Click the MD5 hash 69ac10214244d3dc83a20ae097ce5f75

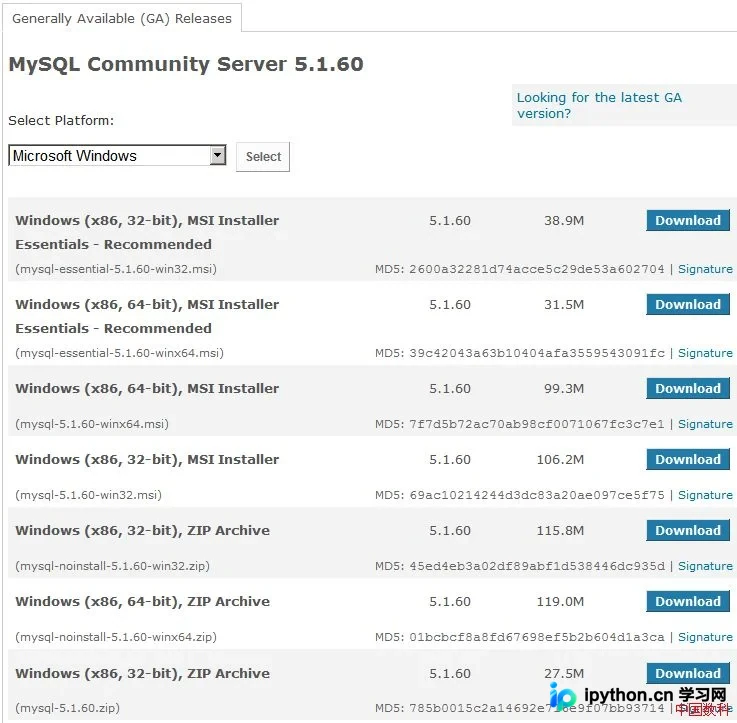coord(537,495)
